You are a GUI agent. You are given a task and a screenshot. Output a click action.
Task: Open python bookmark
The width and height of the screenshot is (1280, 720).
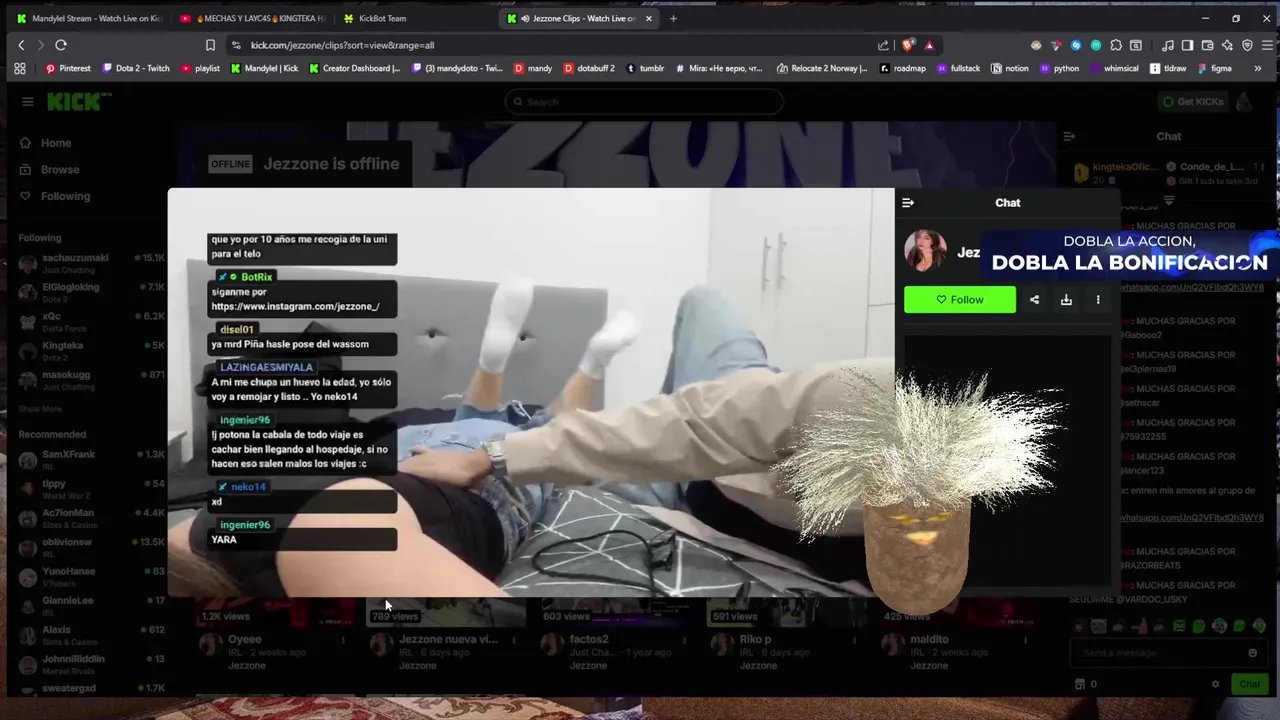tap(1059, 69)
